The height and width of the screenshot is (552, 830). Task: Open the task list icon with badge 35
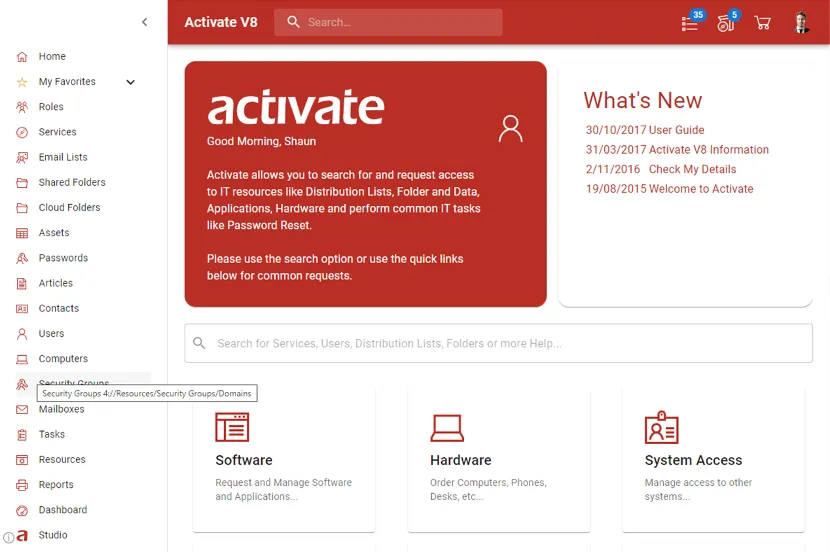[691, 23]
